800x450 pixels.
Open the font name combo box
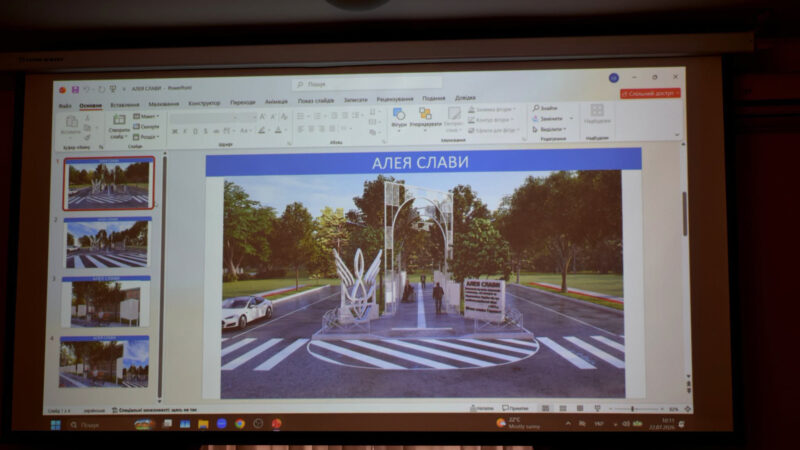tap(205, 118)
